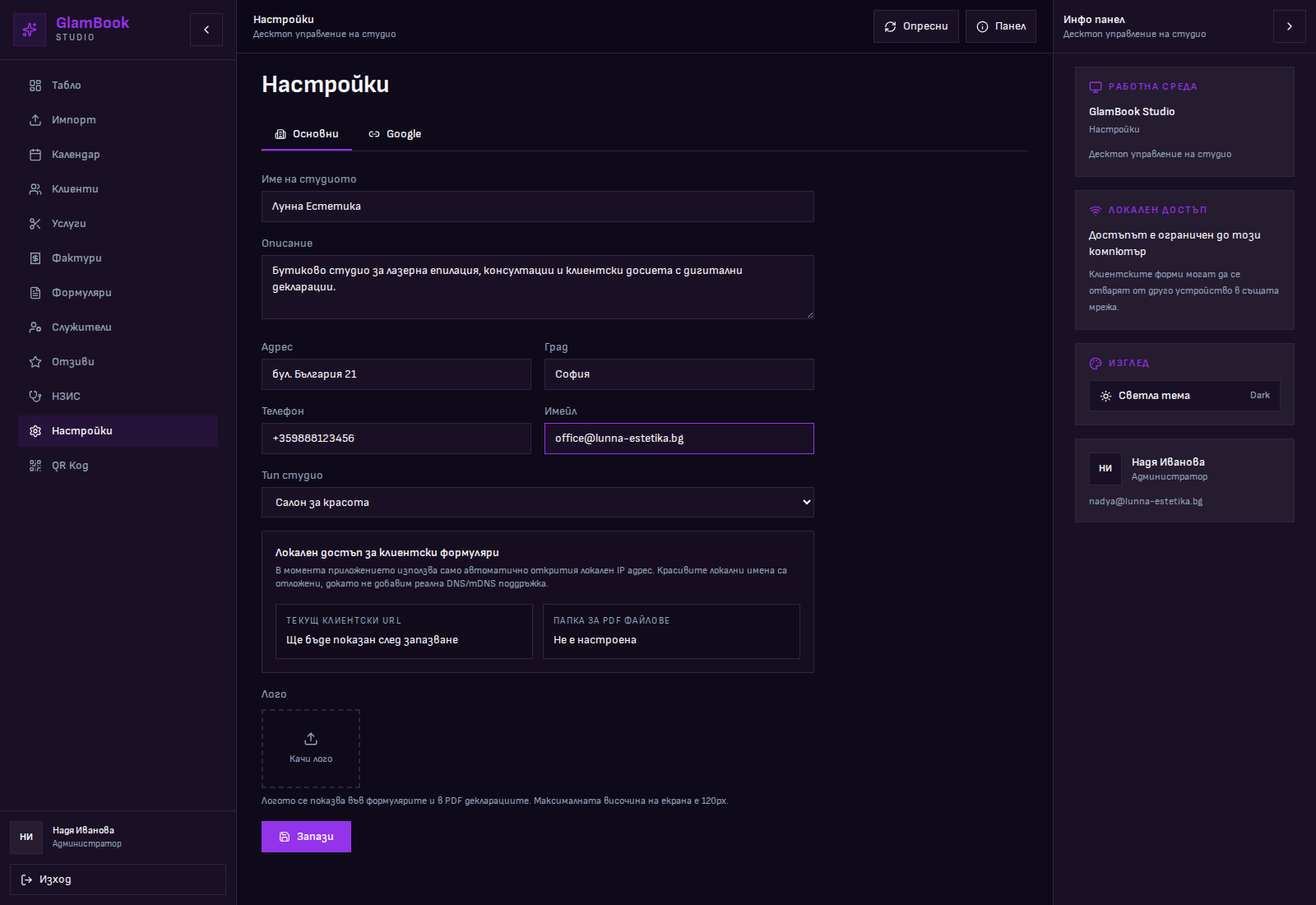Go to Services via the scissors icon

pos(35,224)
